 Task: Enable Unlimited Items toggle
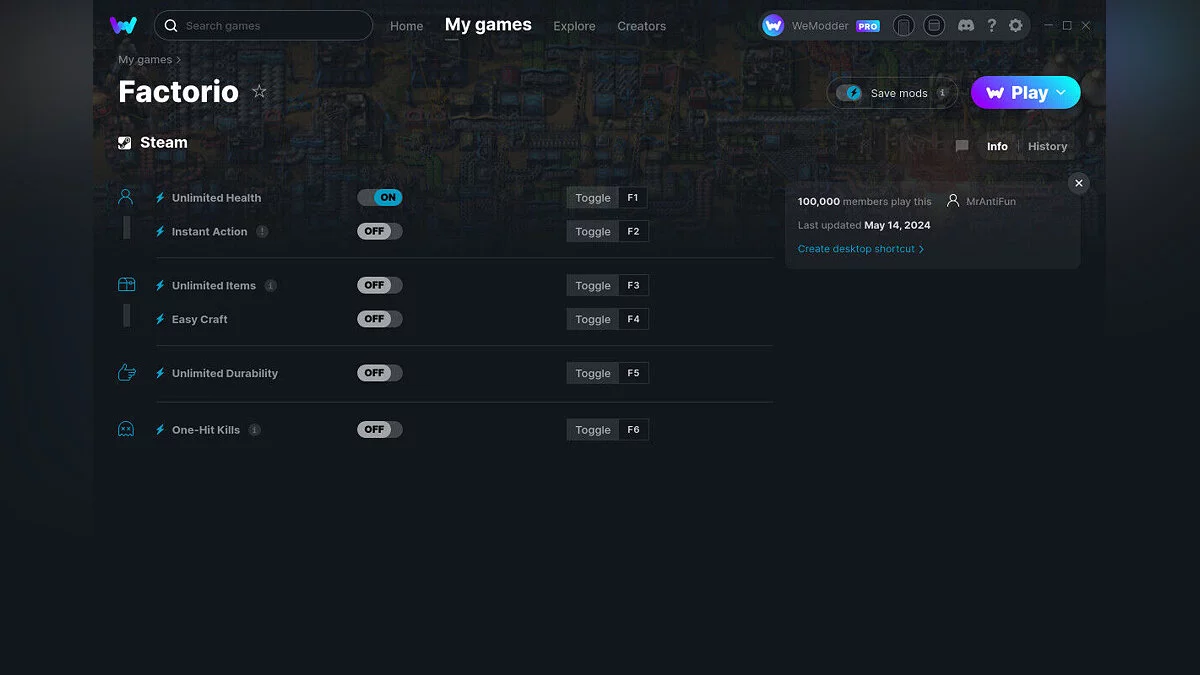pyautogui.click(x=380, y=285)
